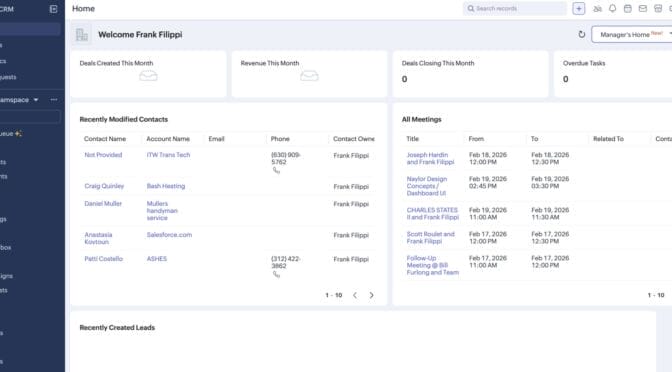Open meeting CHARLES STATES II and Frank Filippi
This screenshot has width=672, height=372.
432,213
